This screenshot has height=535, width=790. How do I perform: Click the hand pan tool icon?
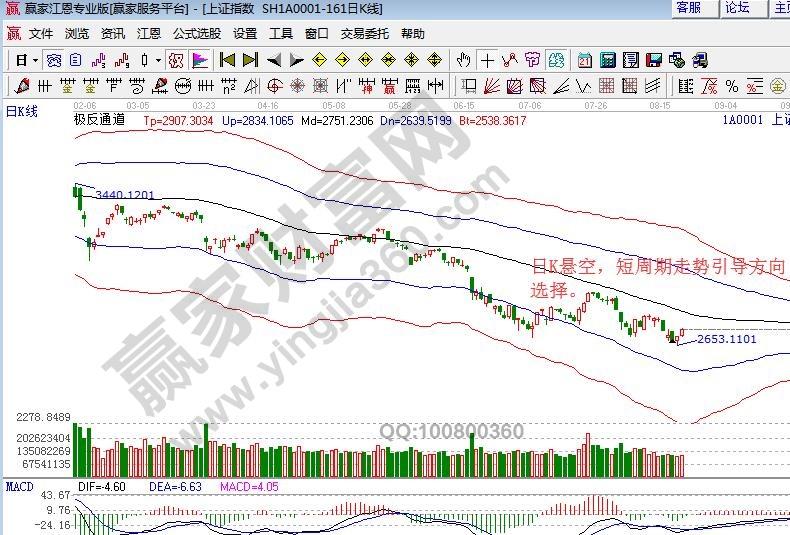pyautogui.click(x=464, y=60)
